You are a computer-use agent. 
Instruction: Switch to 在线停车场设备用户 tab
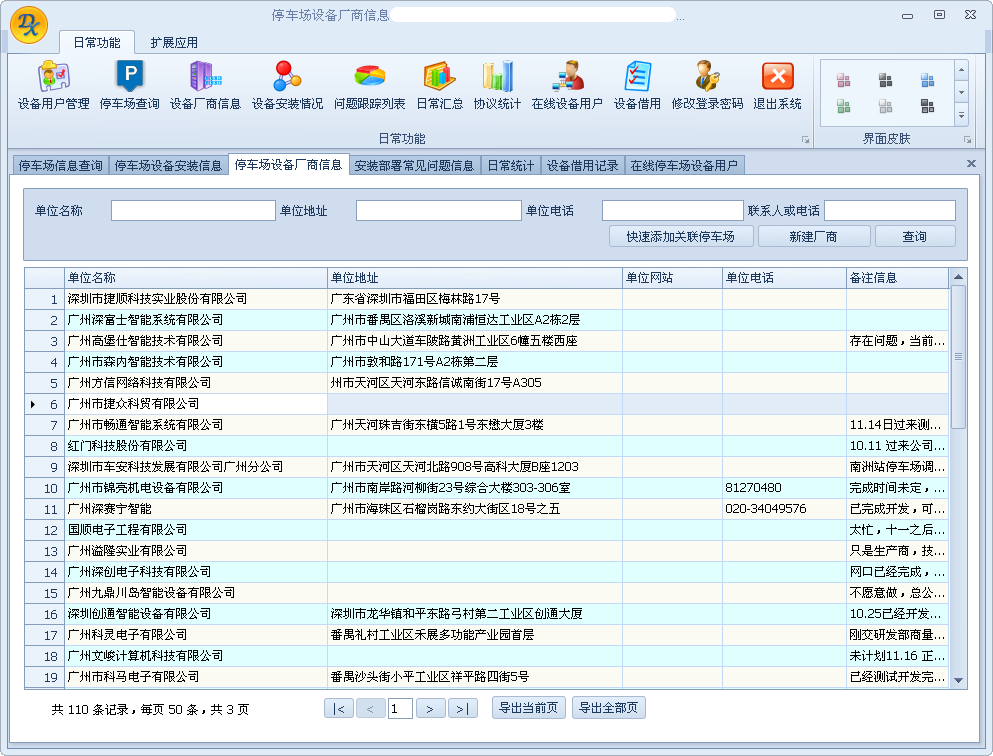point(684,165)
